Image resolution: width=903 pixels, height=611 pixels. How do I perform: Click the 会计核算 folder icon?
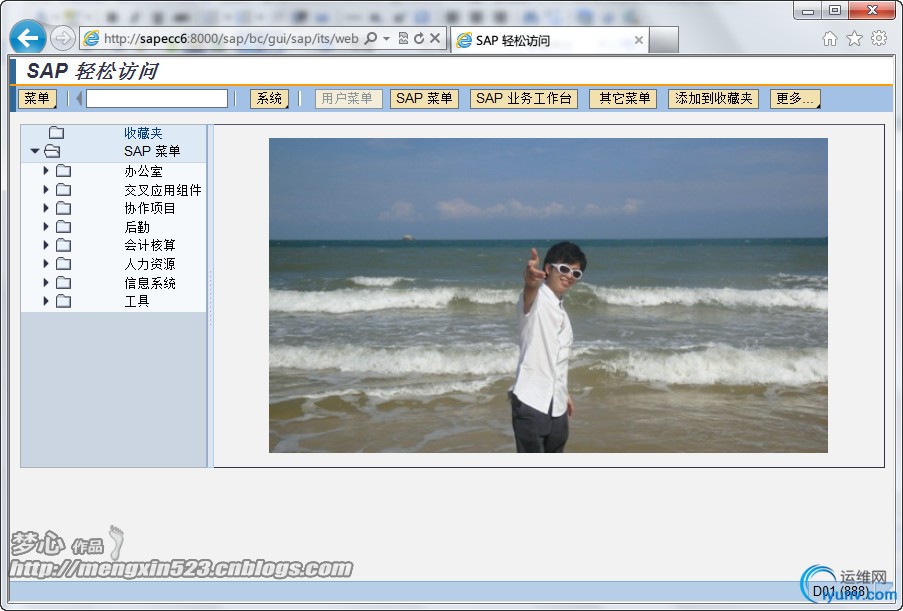point(63,245)
